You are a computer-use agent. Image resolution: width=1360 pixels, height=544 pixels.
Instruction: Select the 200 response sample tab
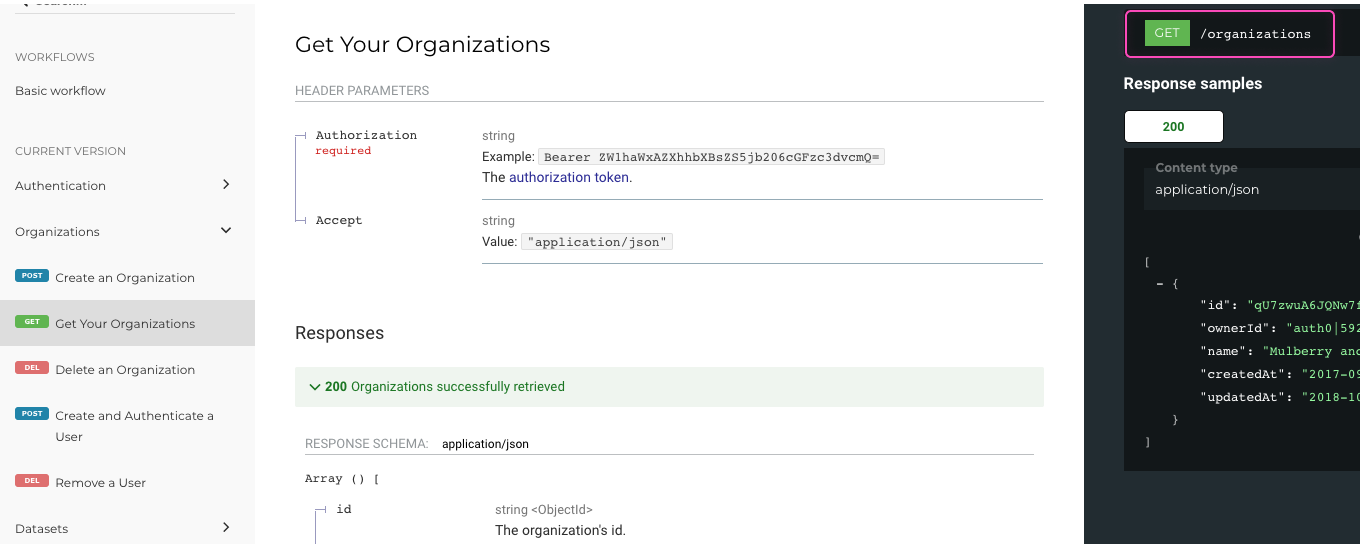tap(1173, 127)
